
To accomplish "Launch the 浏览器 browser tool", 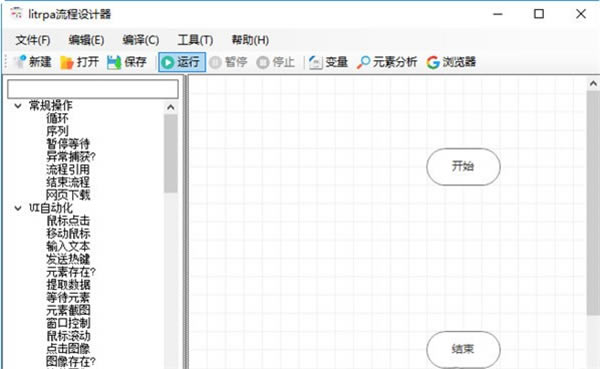I will (451, 62).
